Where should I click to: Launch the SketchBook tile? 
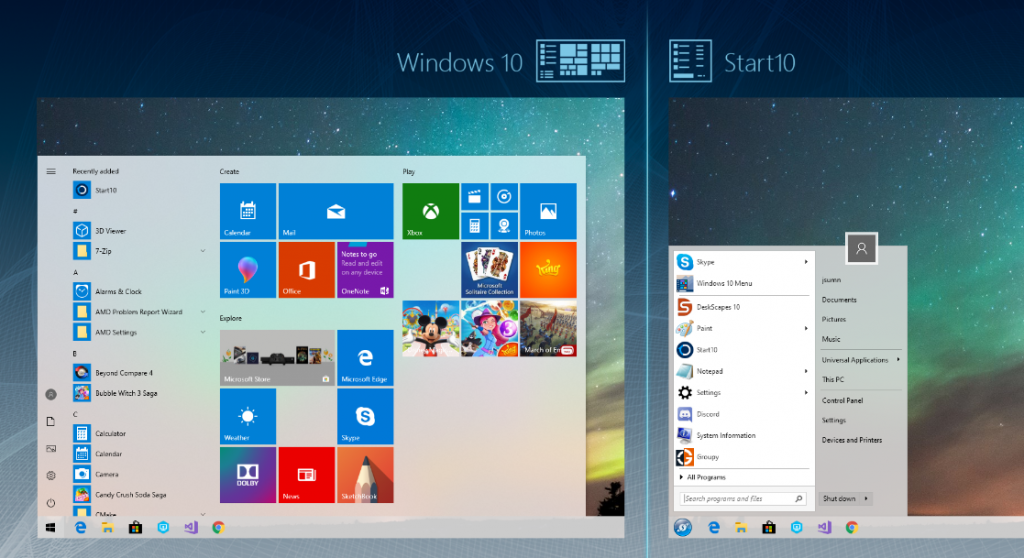[365, 475]
